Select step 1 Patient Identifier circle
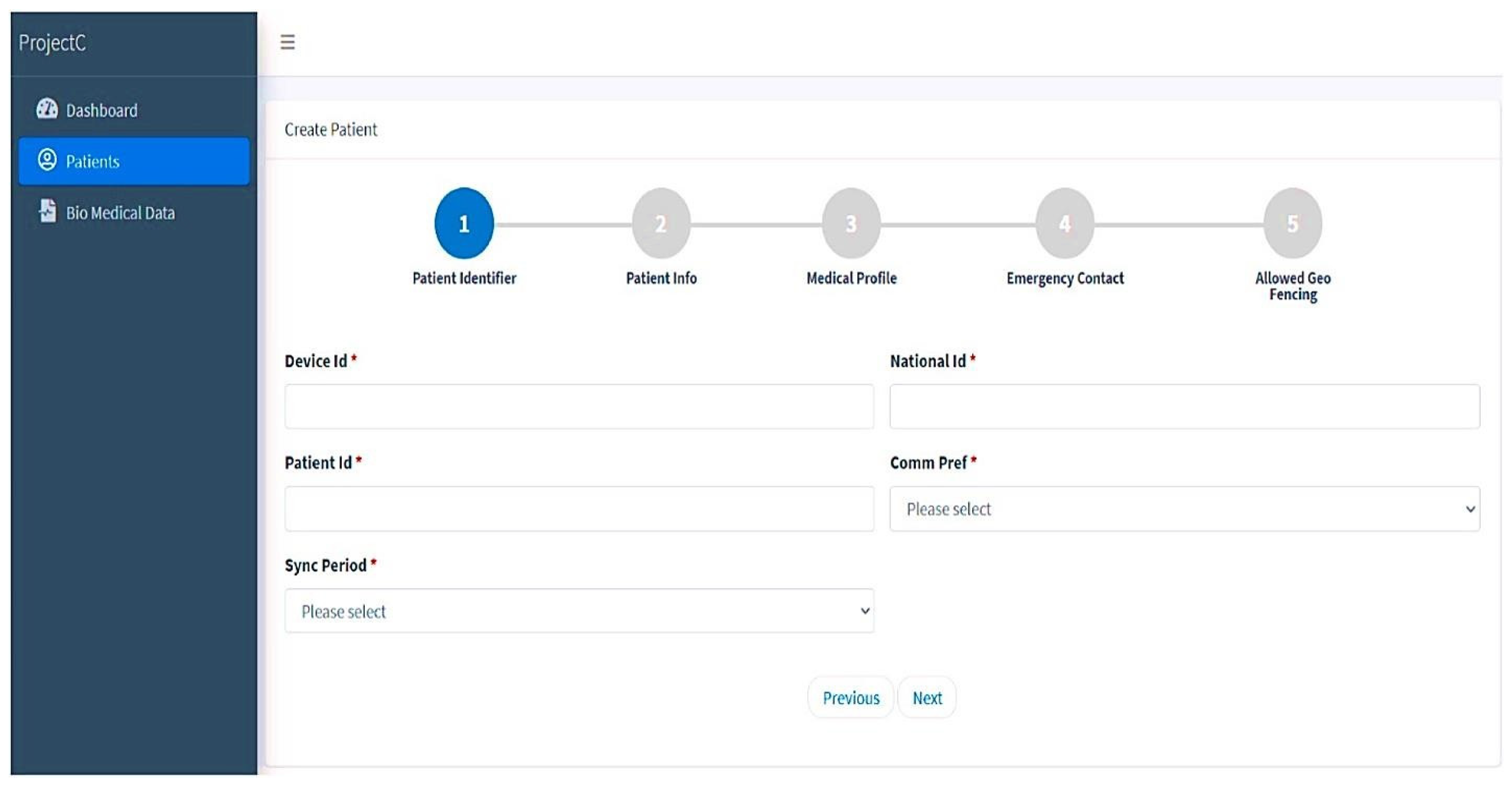The image size is (1512, 788). [x=464, y=223]
